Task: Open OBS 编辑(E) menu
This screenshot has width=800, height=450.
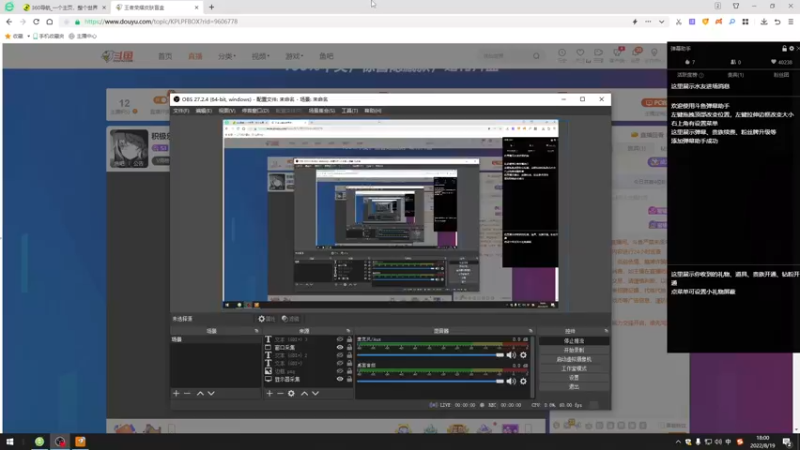Action: 204,111
